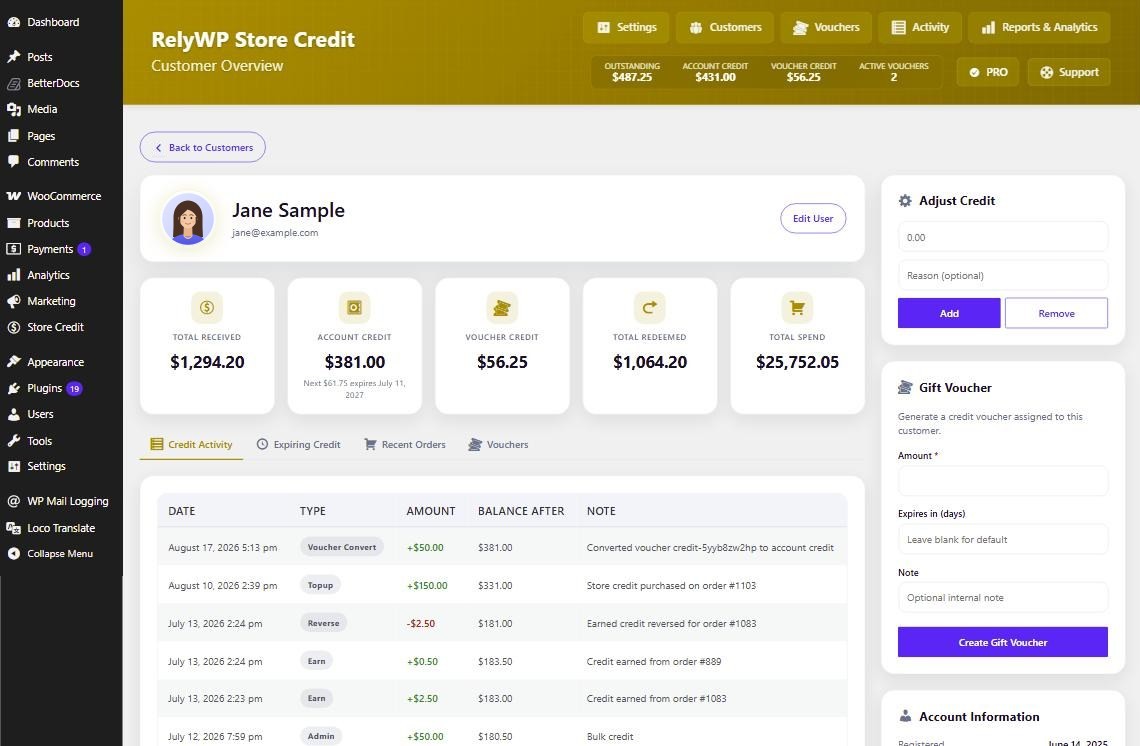
Task: Click the Total Received dollar icon
Action: tap(207, 308)
